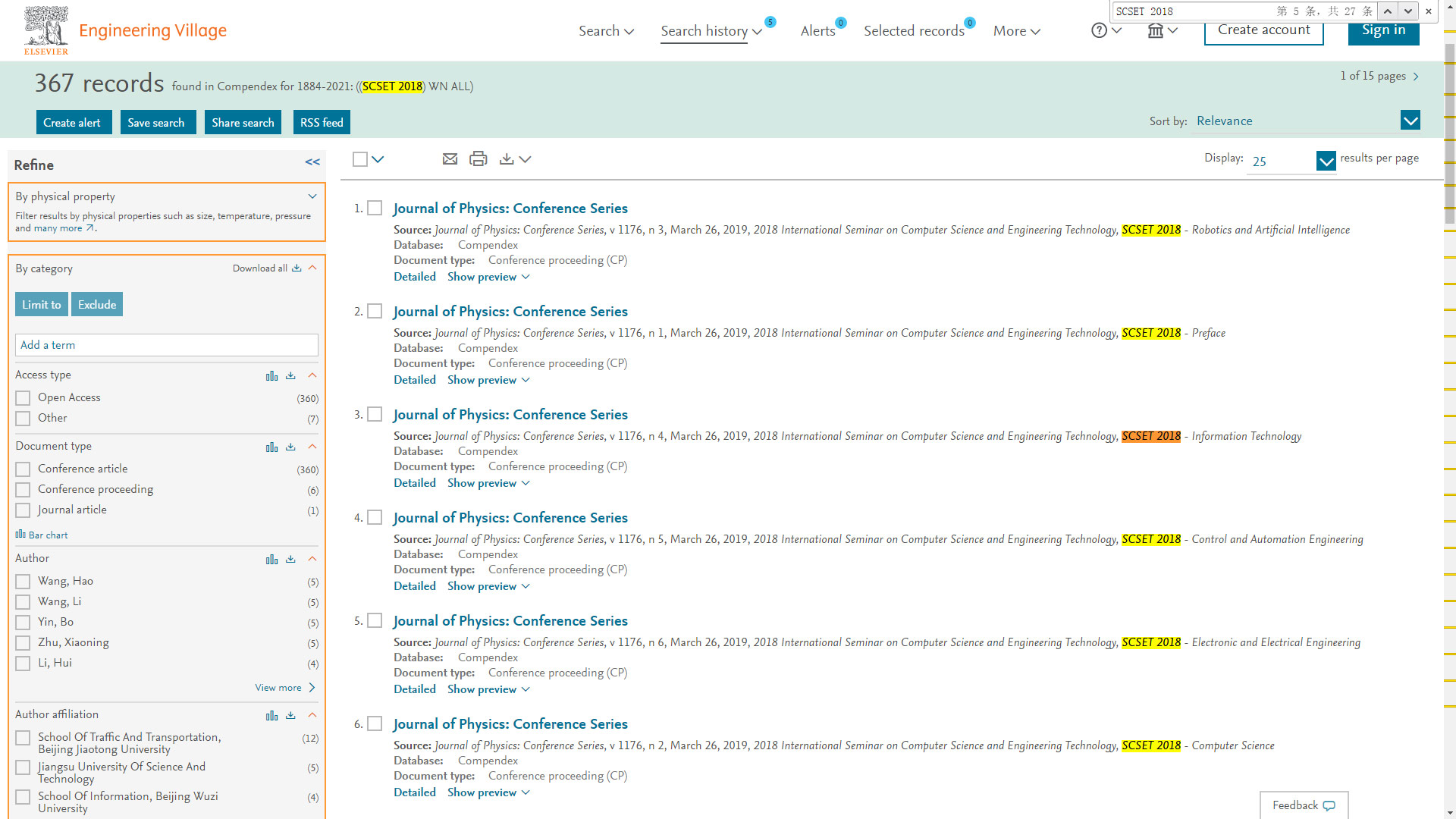The width and height of the screenshot is (1456, 819).
Task: Collapse the Access type facet
Action: point(312,375)
